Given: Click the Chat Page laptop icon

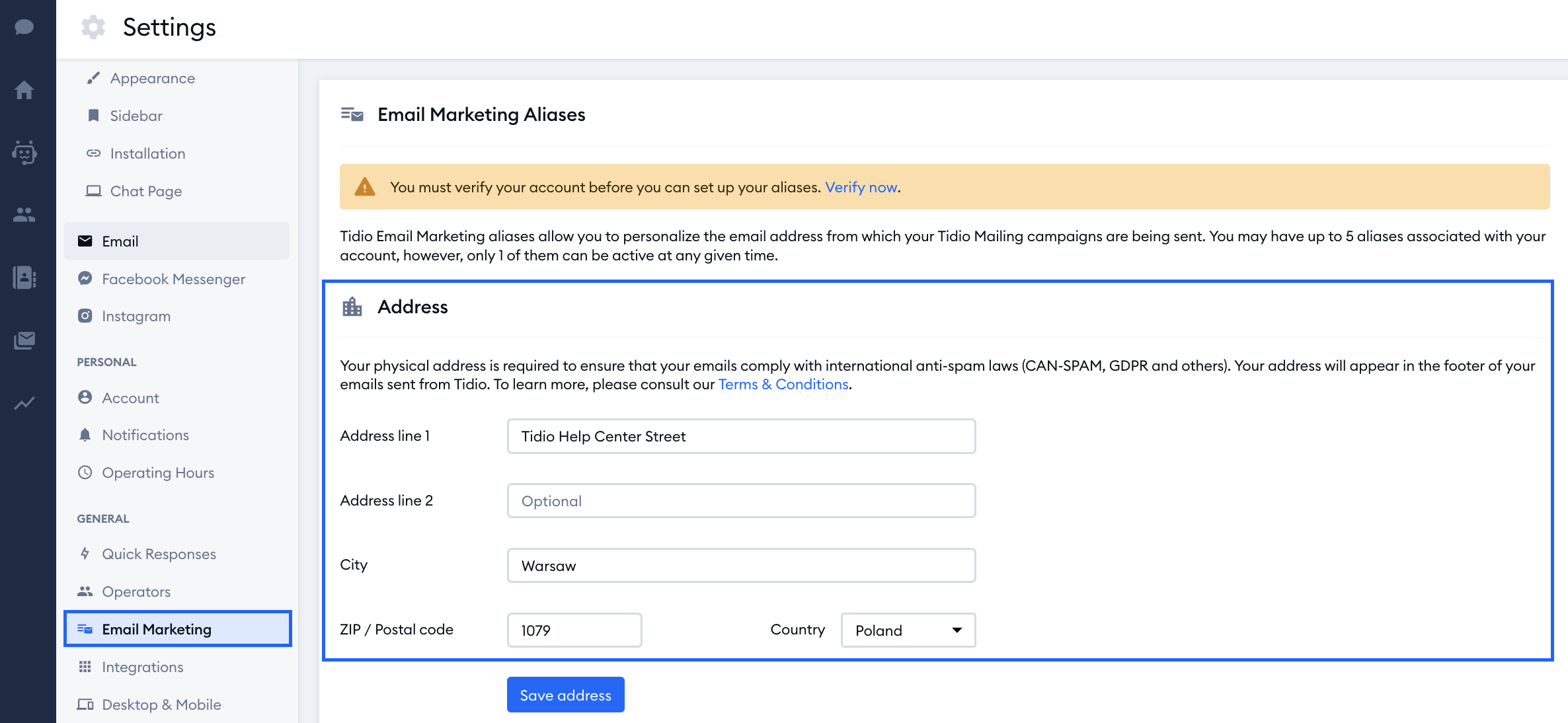Looking at the screenshot, I should point(93,191).
